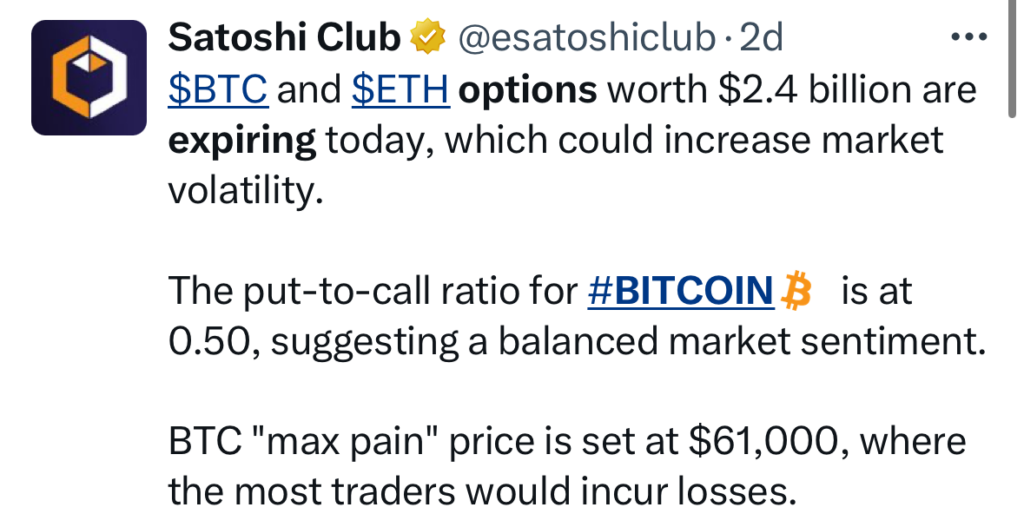1024x527 pixels.
Task: Open the $BTC cashtag link
Action: (x=217, y=91)
